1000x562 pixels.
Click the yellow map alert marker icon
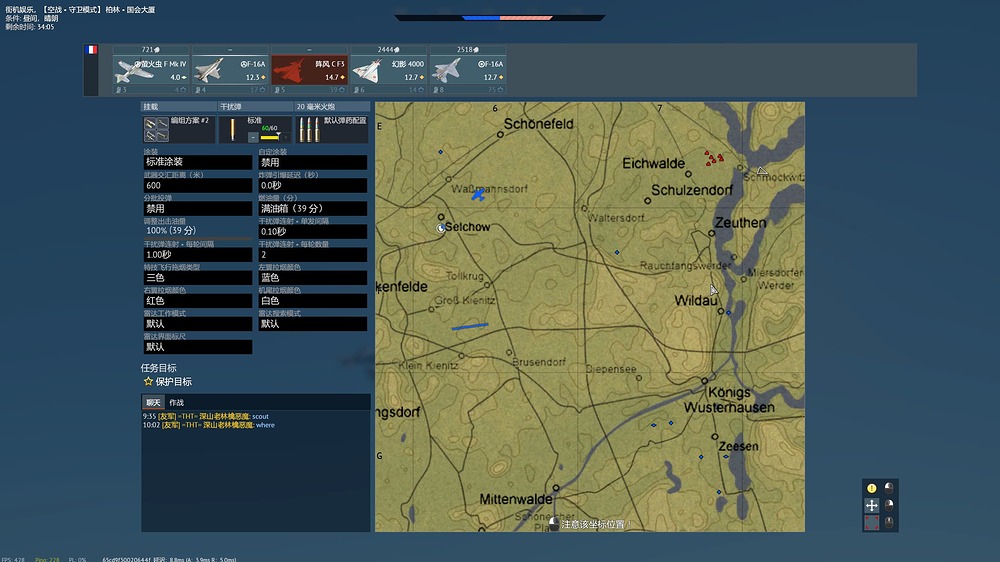click(x=871, y=488)
